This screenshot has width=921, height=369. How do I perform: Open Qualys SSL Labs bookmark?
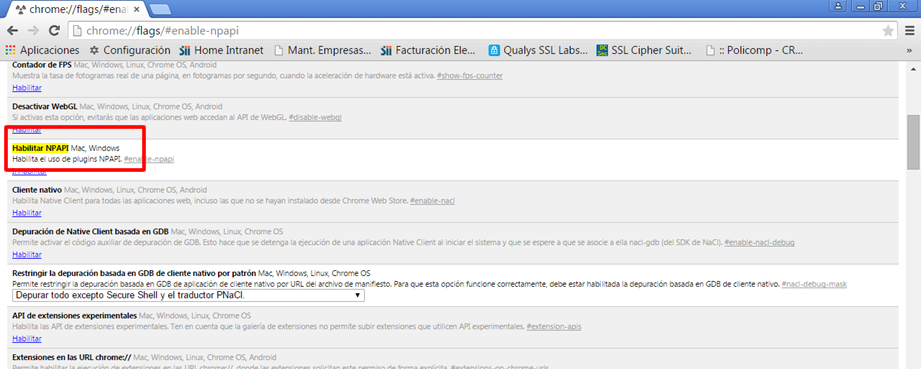click(539, 50)
